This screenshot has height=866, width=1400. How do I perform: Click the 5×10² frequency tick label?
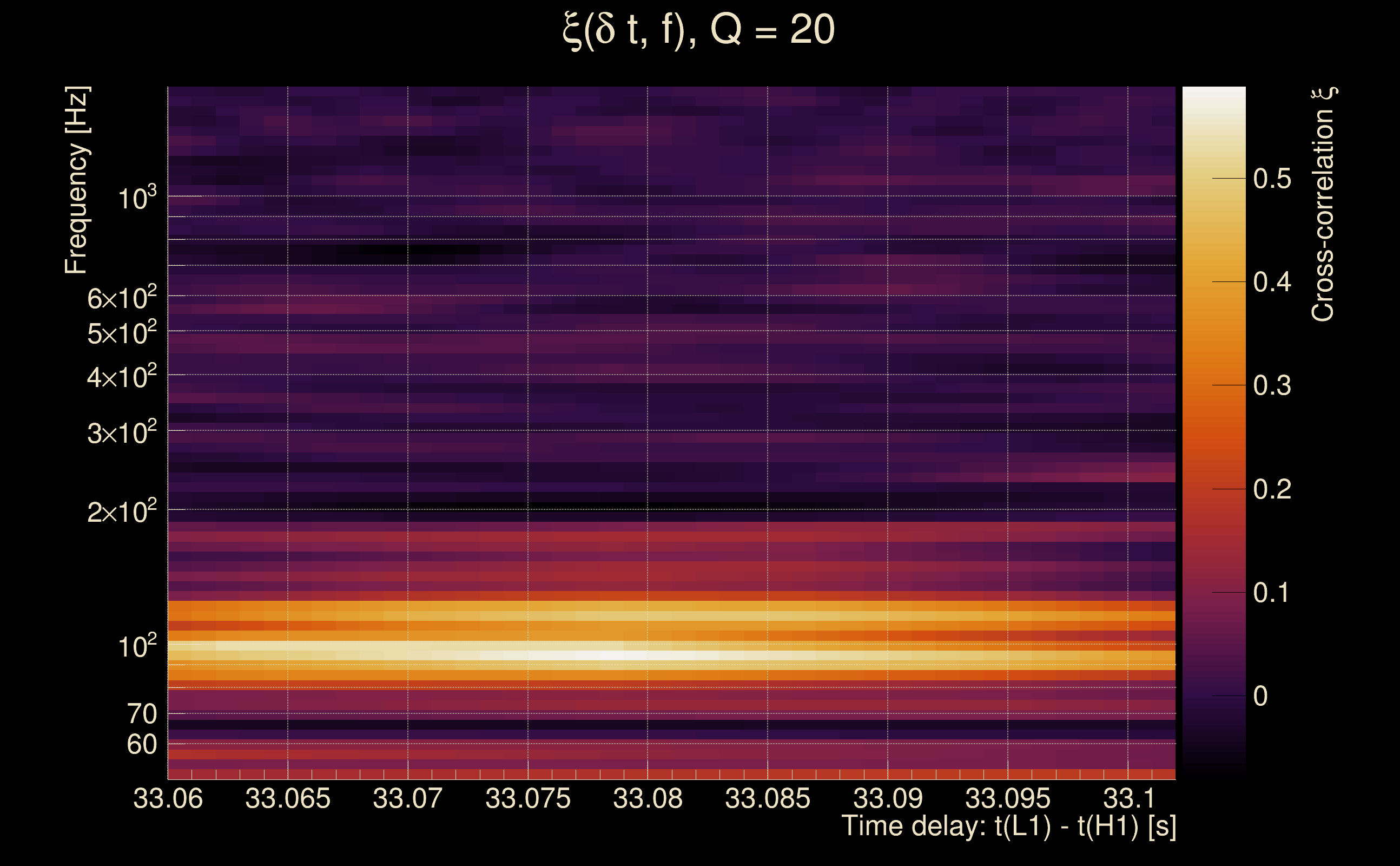click(x=122, y=333)
